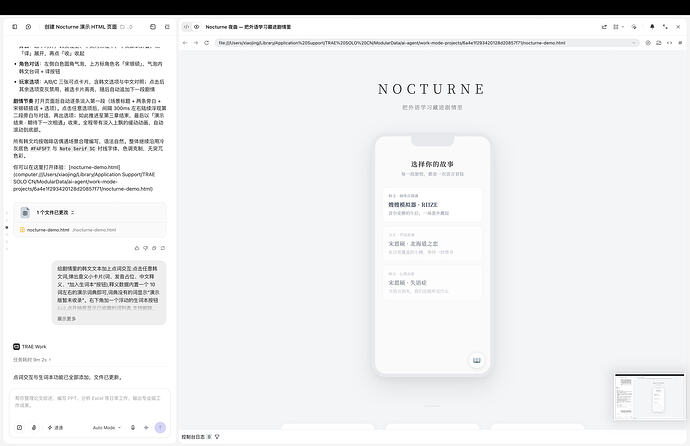This screenshot has height=446, width=690.
Task: Click the browser URL address bar
Action: pyautogui.click(x=426, y=43)
